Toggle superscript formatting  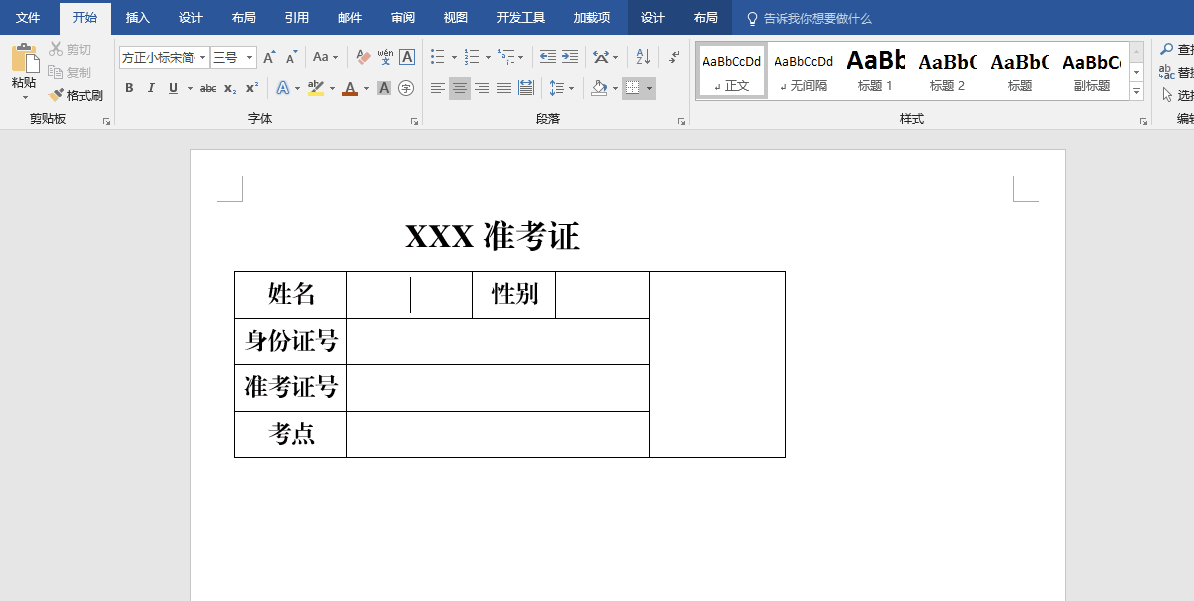tap(252, 88)
